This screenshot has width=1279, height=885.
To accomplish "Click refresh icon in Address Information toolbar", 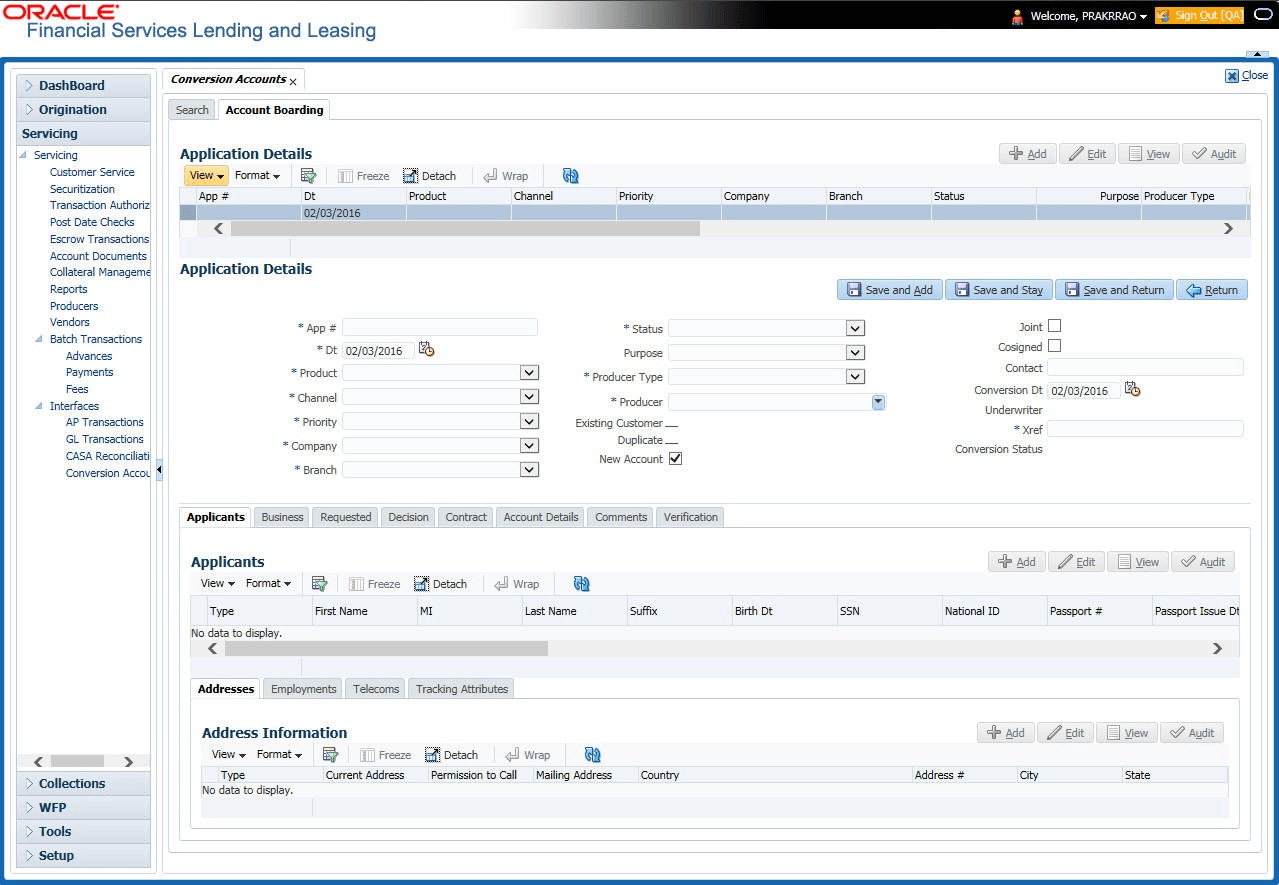I will 593,755.
